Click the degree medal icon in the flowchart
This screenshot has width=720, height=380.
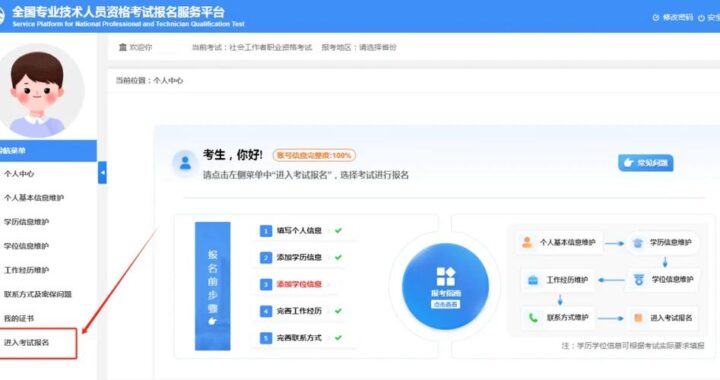pos(638,279)
